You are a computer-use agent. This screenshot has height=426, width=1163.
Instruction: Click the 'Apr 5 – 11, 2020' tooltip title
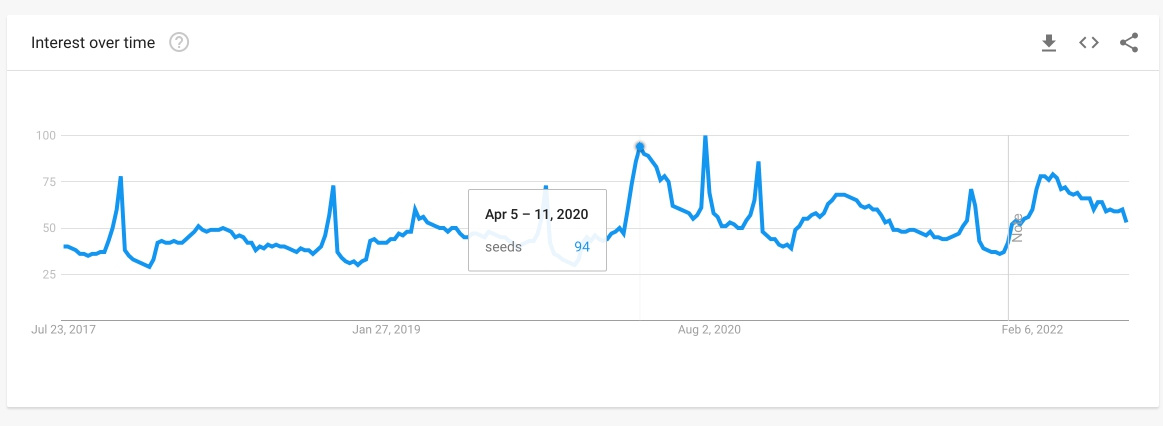tap(536, 214)
